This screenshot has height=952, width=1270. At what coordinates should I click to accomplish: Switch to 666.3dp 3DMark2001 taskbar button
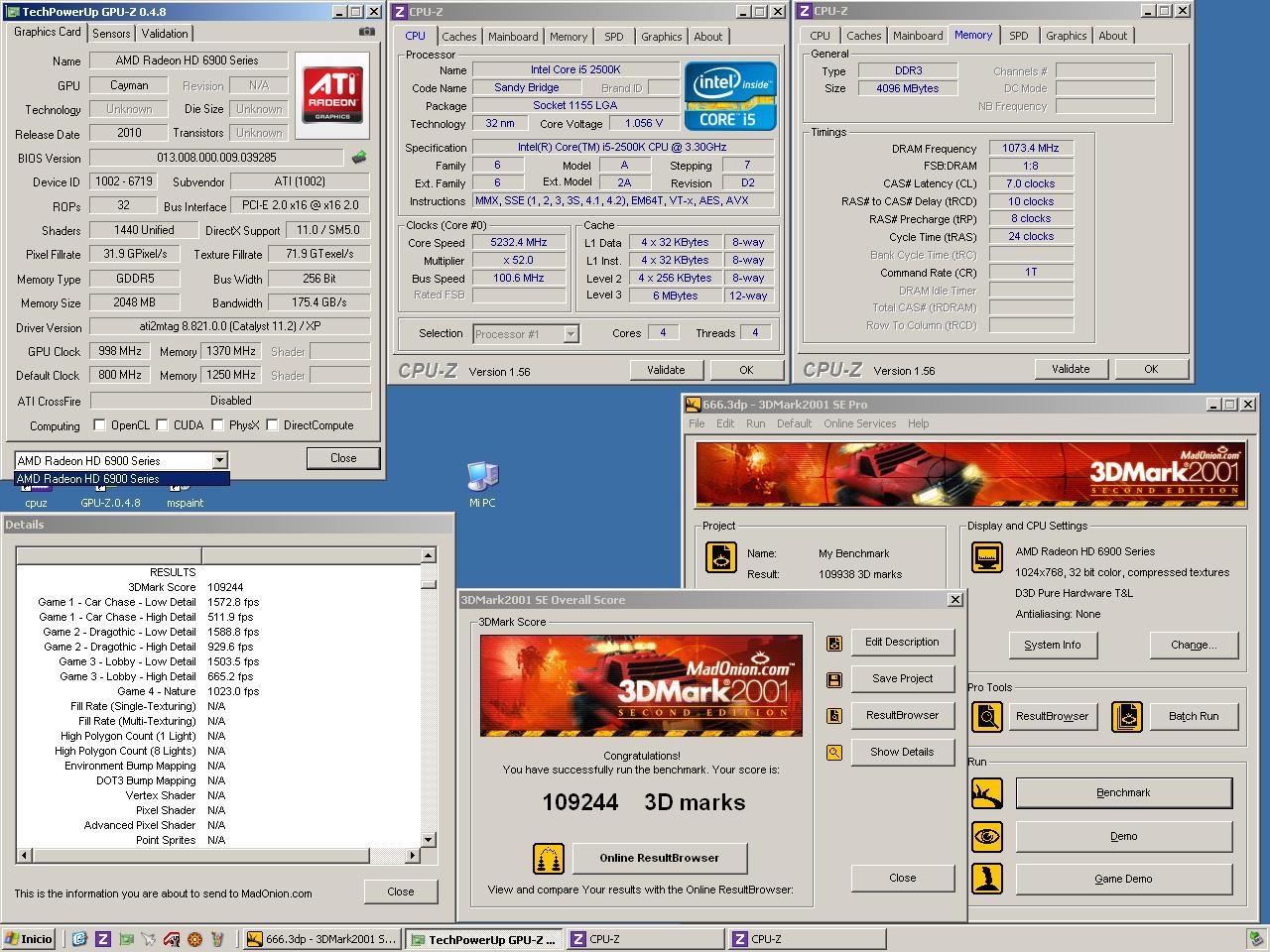pos(322,939)
